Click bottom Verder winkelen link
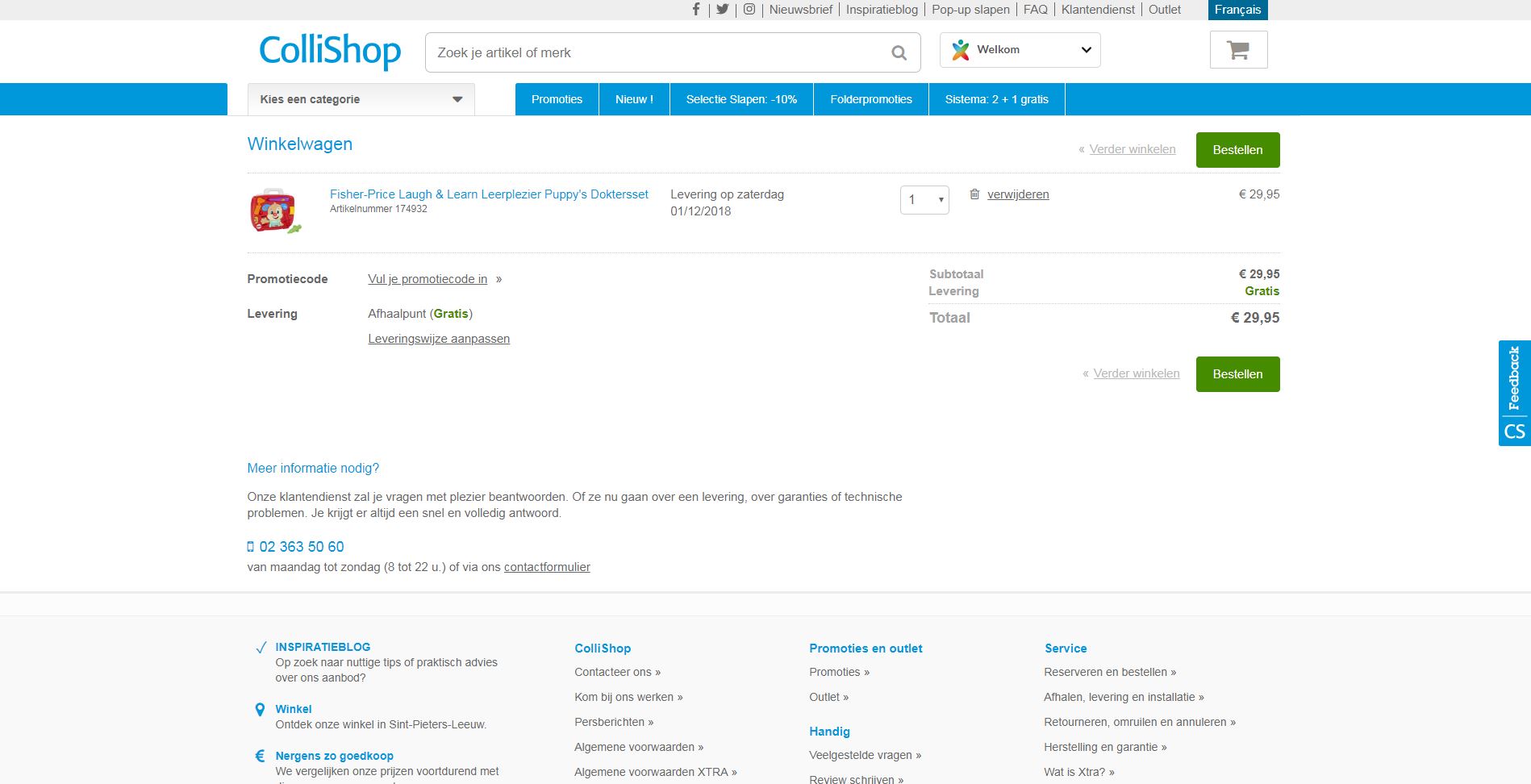 (x=1137, y=373)
